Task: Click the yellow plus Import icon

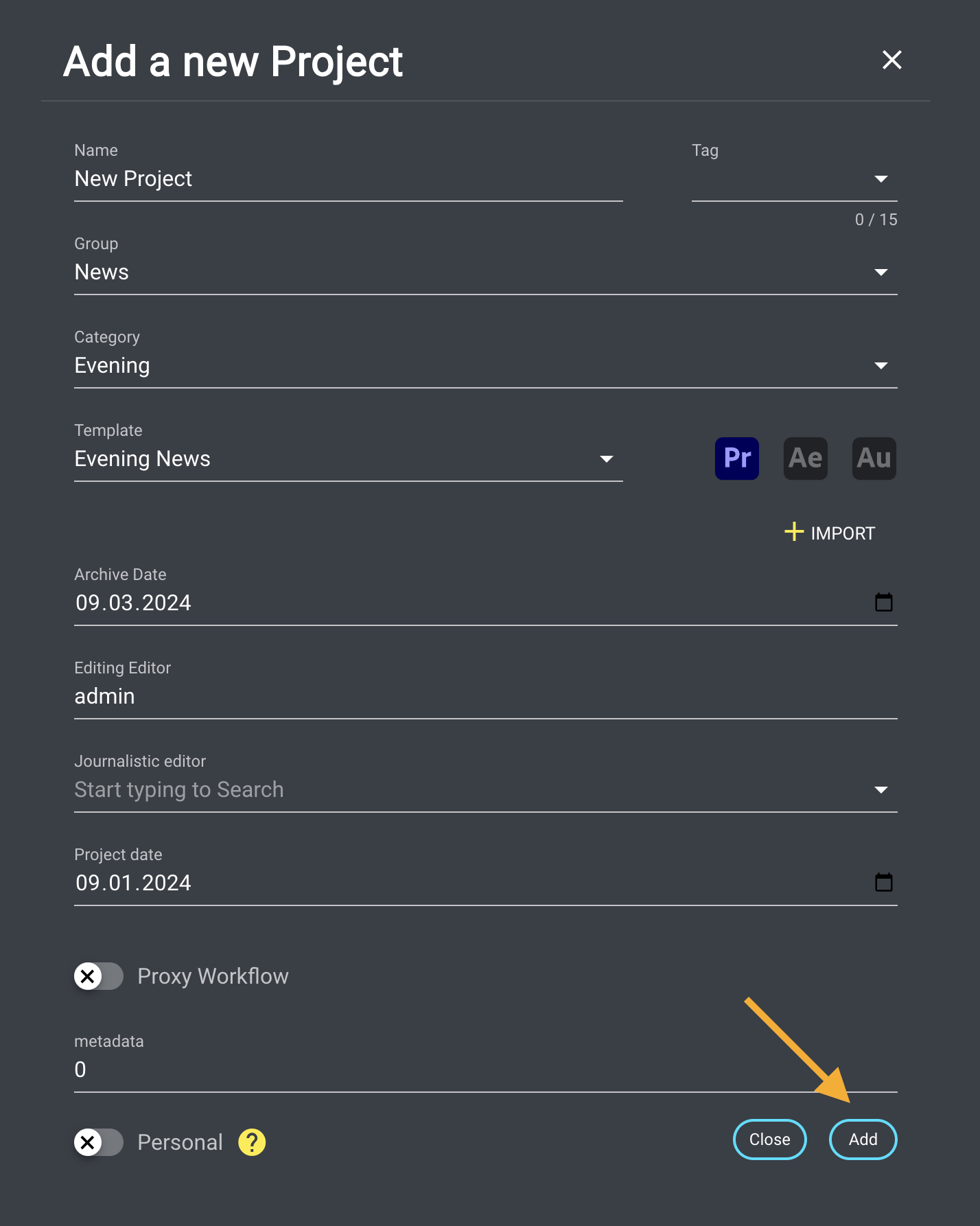Action: (x=794, y=532)
